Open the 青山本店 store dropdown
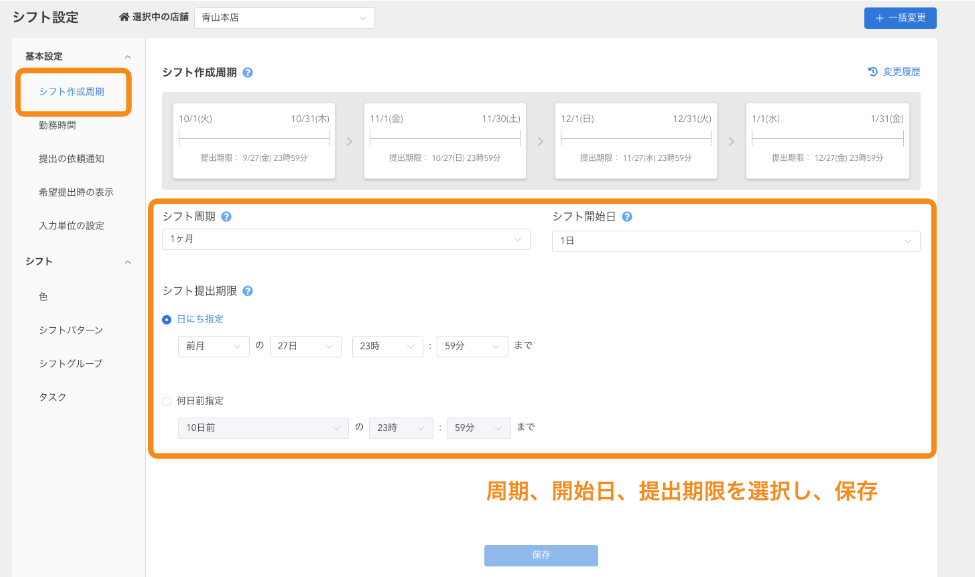 [x=284, y=18]
